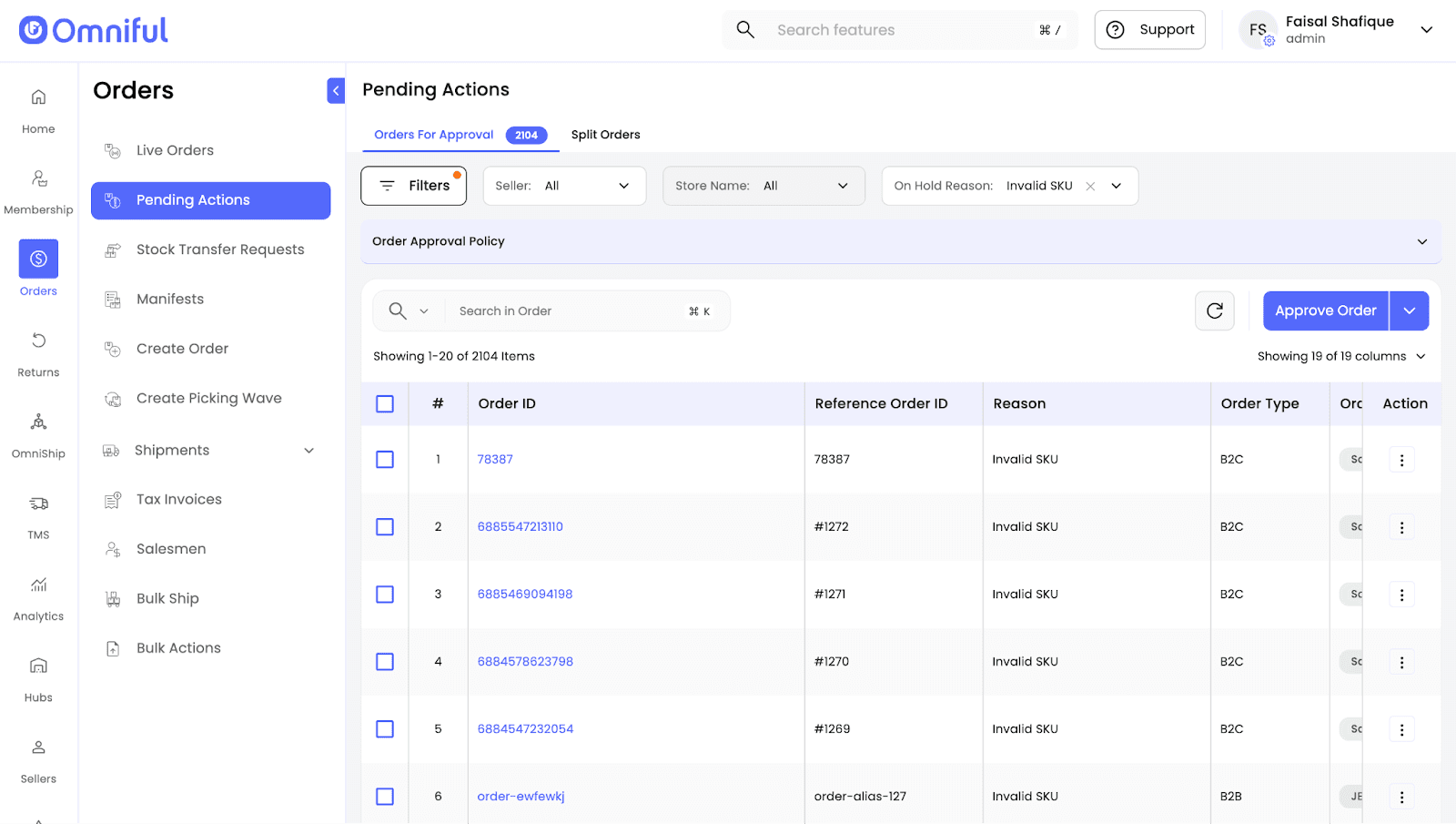Click the refresh icon above the table
1456x824 pixels.
[1214, 311]
